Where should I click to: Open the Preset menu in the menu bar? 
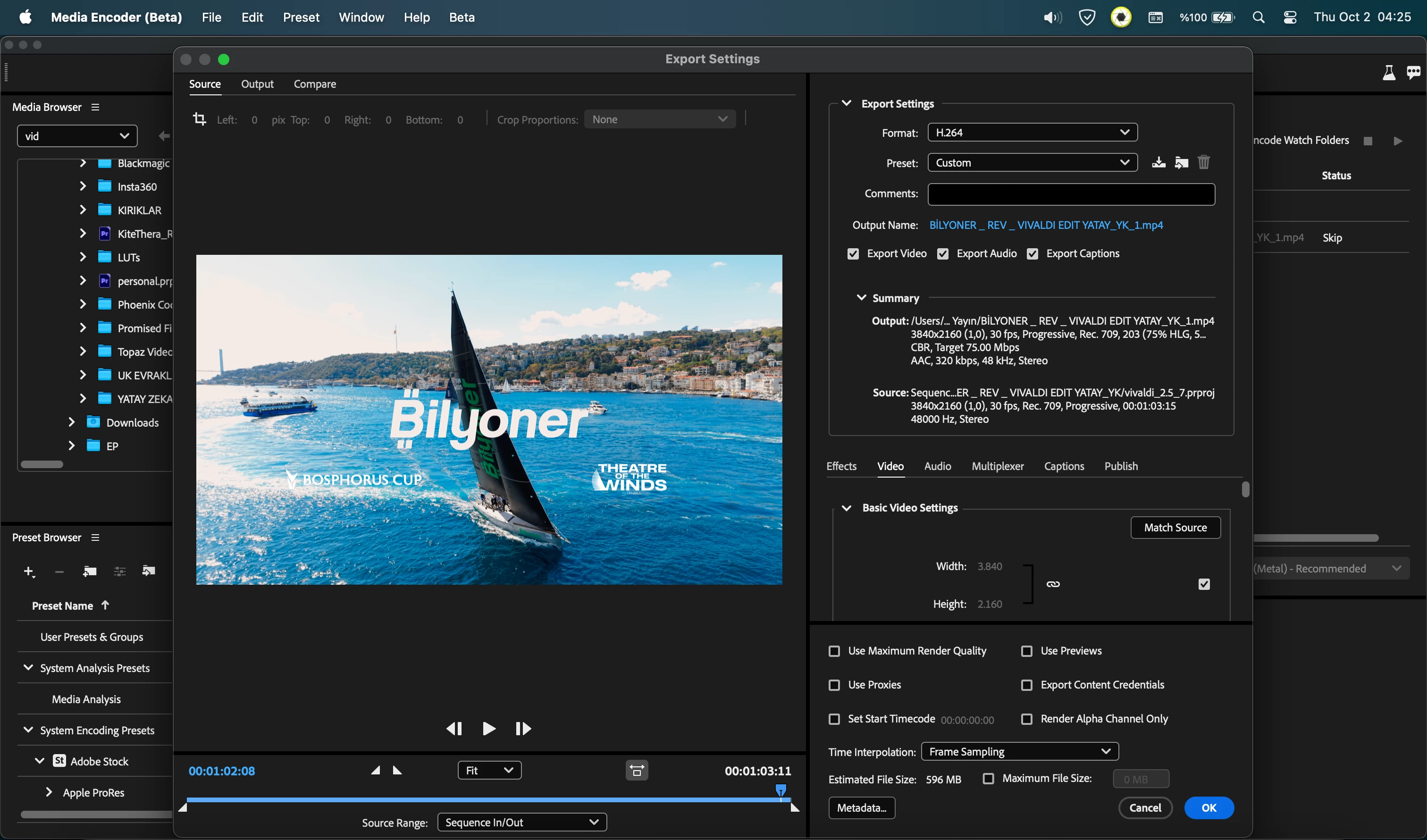tap(301, 17)
